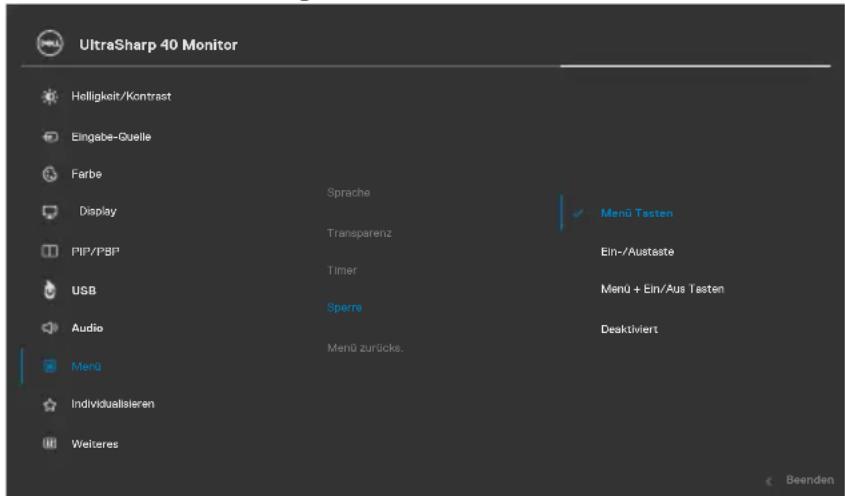
Task: Click the Dell logo icon
Action: click(x=50, y=44)
